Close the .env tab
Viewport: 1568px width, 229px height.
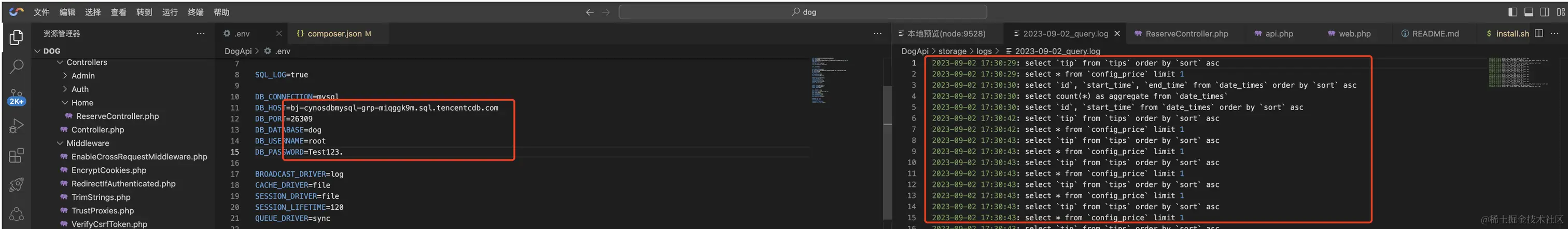pyautogui.click(x=279, y=34)
